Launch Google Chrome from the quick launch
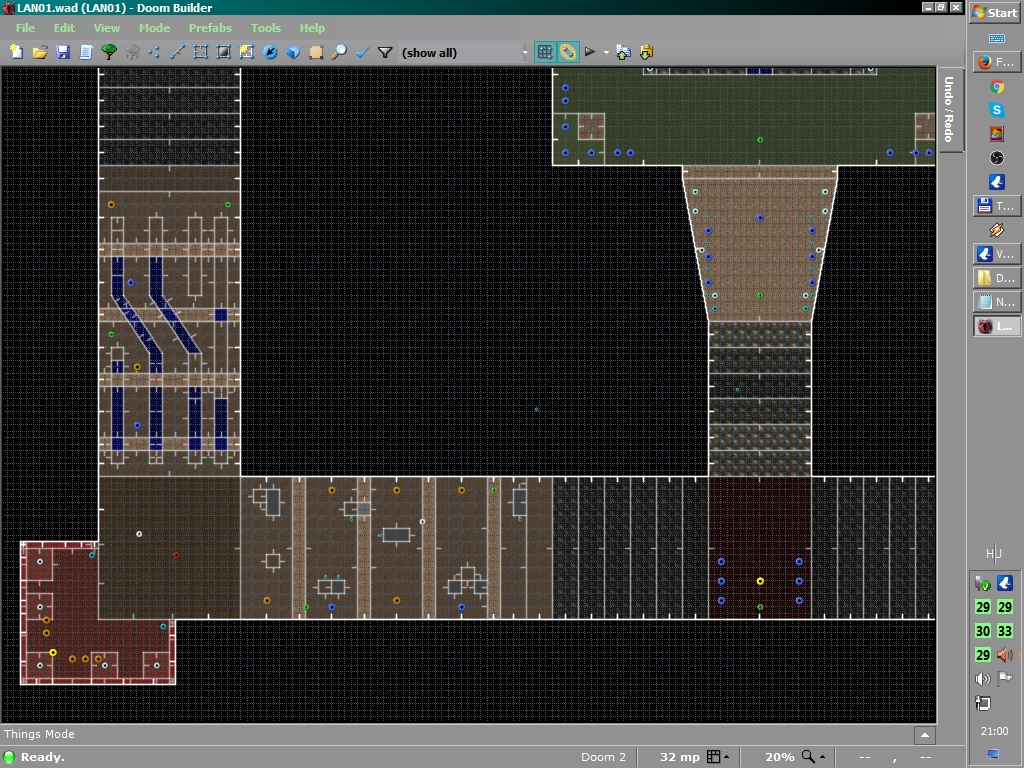Screen dimensions: 1024x768 (997, 86)
